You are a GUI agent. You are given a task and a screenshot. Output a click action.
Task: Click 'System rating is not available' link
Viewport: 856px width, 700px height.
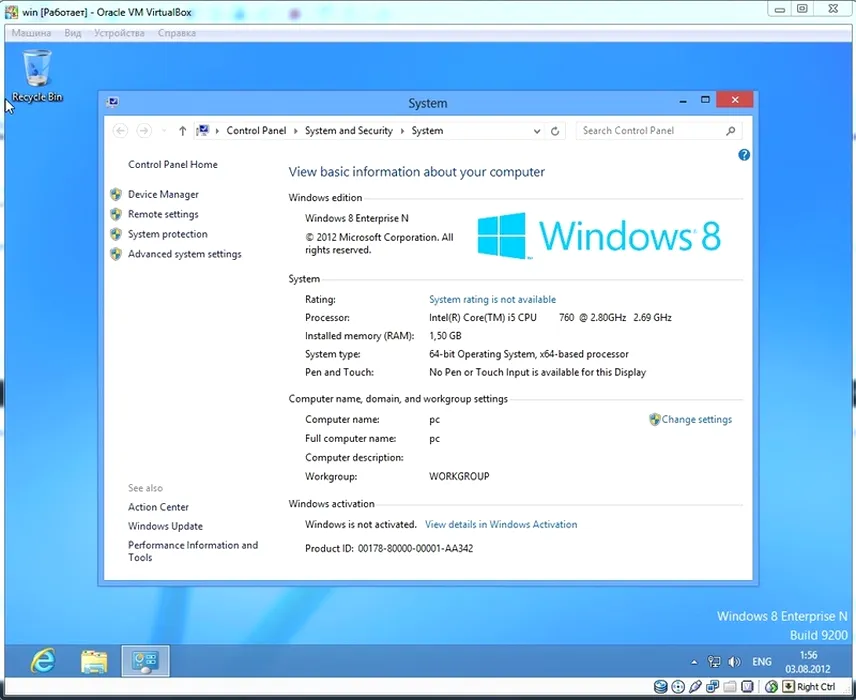pyautogui.click(x=492, y=299)
